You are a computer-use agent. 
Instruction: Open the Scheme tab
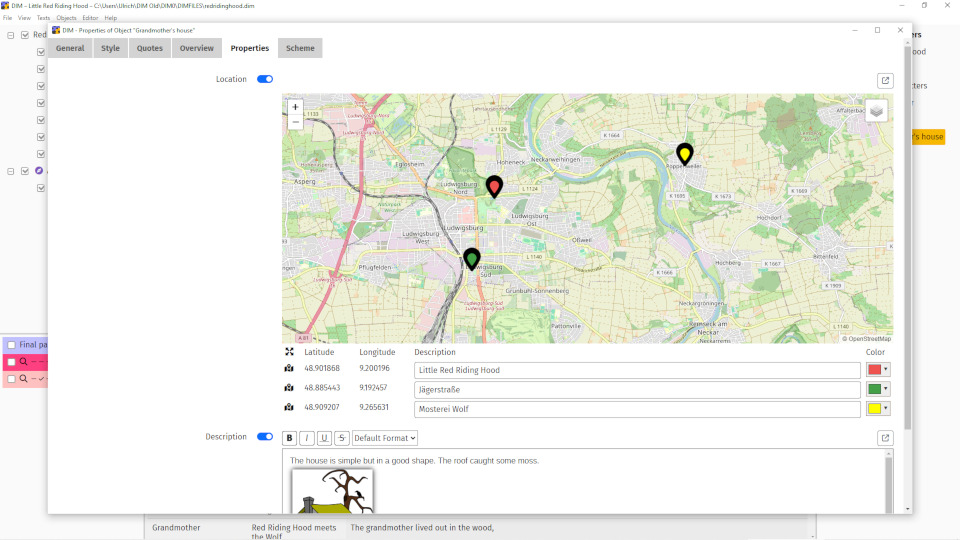point(300,48)
